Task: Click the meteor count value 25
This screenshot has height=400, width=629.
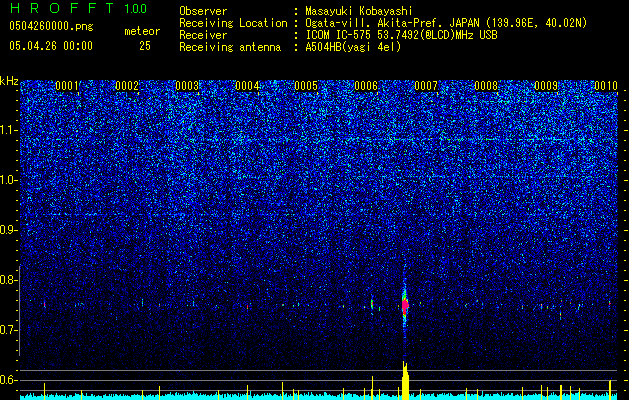Action: 145,46
